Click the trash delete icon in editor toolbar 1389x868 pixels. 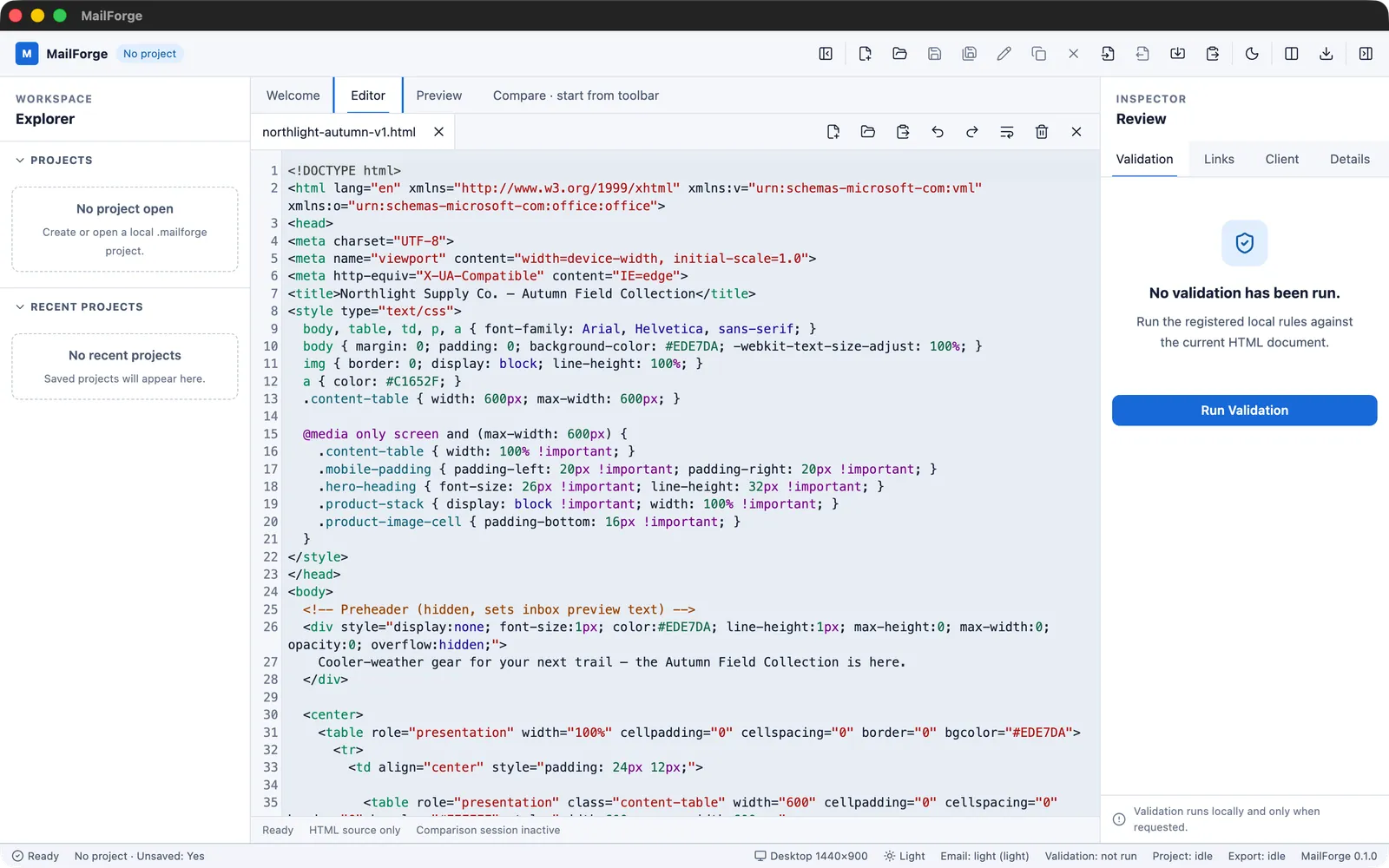point(1042,132)
